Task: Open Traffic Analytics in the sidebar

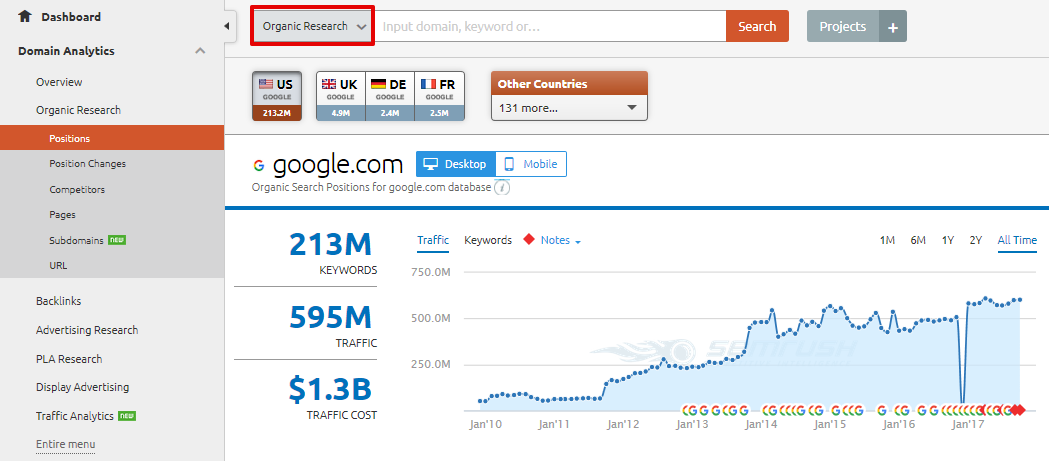Action: pos(75,416)
